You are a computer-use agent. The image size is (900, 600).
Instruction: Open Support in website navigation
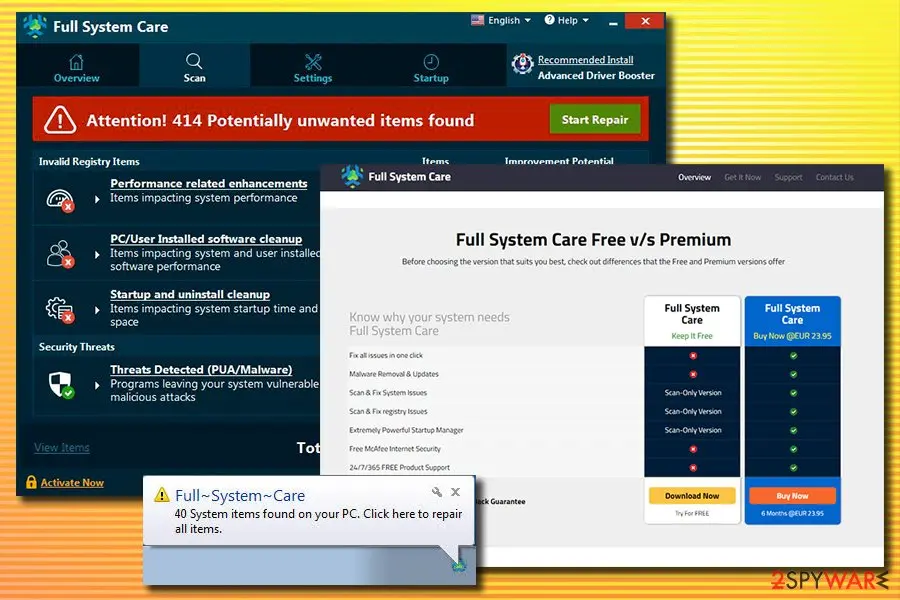(788, 177)
